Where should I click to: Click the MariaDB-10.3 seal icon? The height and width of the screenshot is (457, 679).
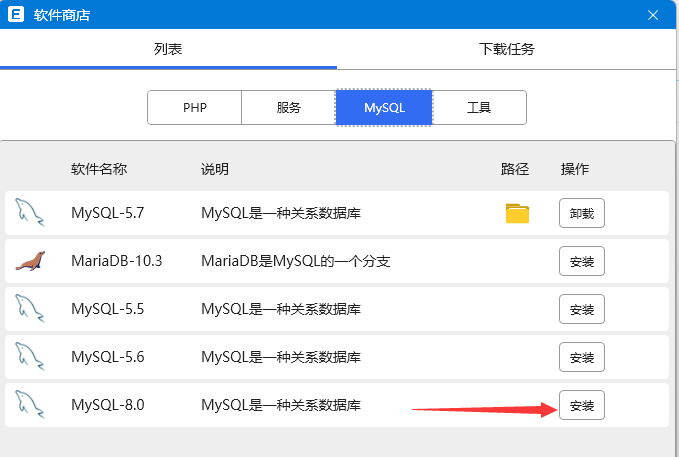pos(30,261)
